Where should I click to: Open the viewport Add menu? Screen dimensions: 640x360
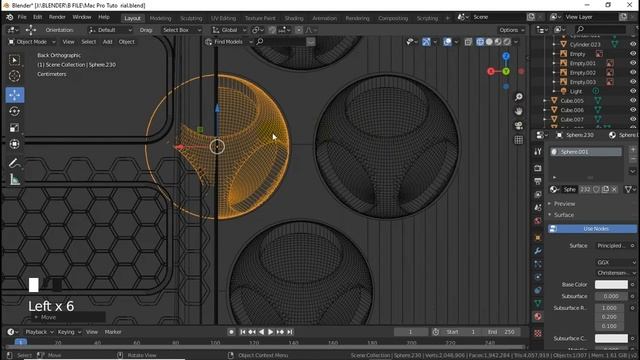(x=107, y=42)
